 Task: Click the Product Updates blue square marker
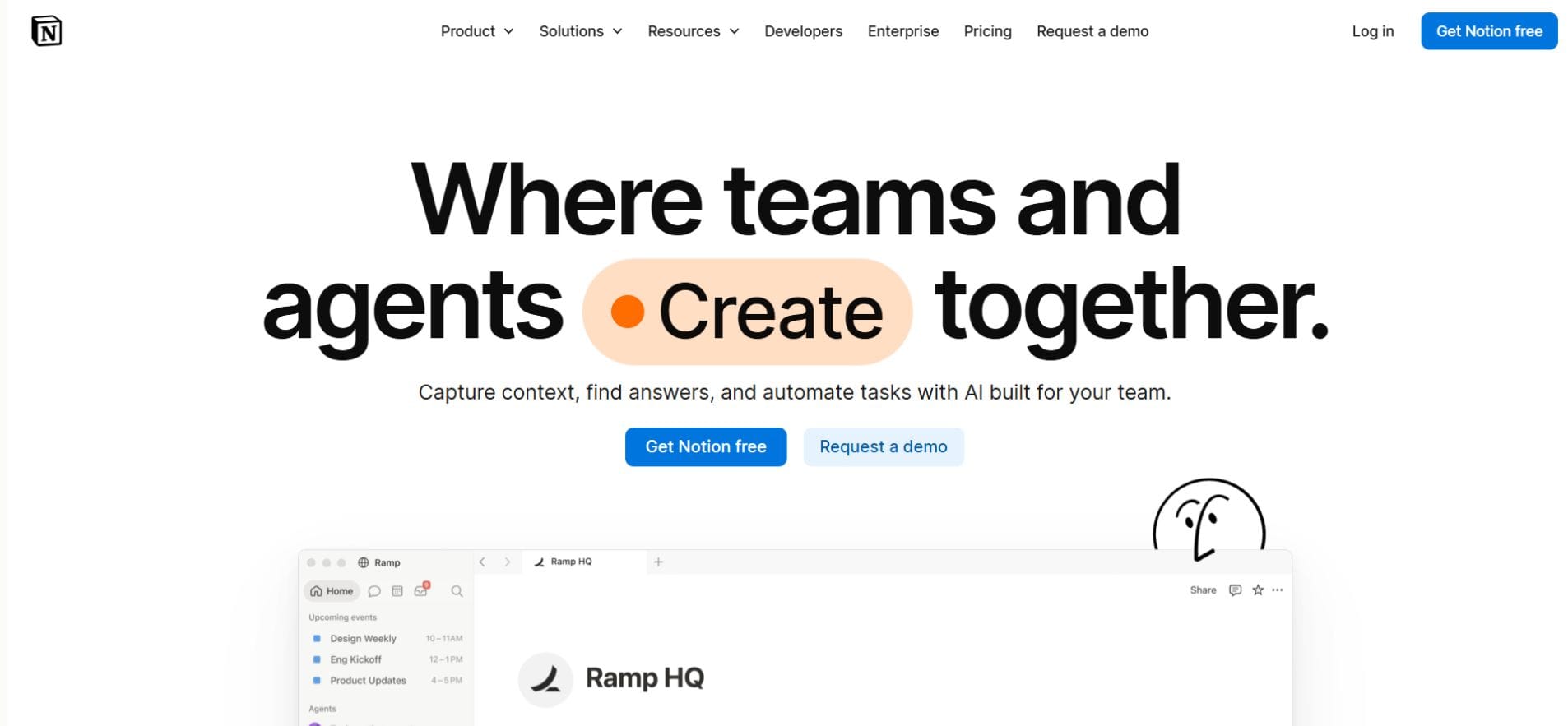point(317,681)
